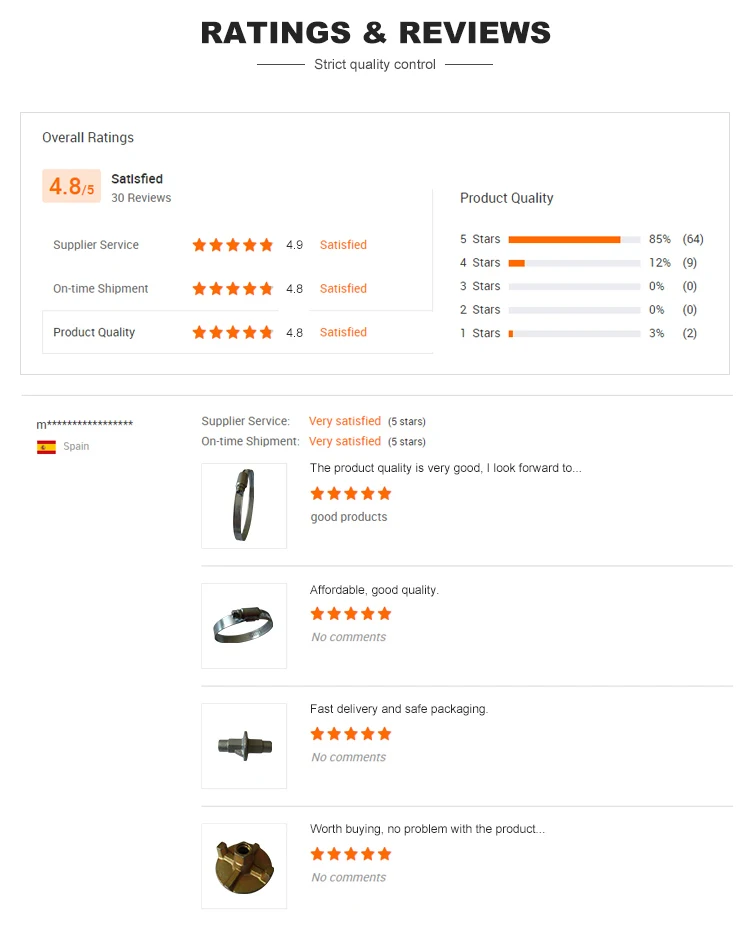Select the Spain flag icon
The height and width of the screenshot is (946, 750).
(x=46, y=446)
